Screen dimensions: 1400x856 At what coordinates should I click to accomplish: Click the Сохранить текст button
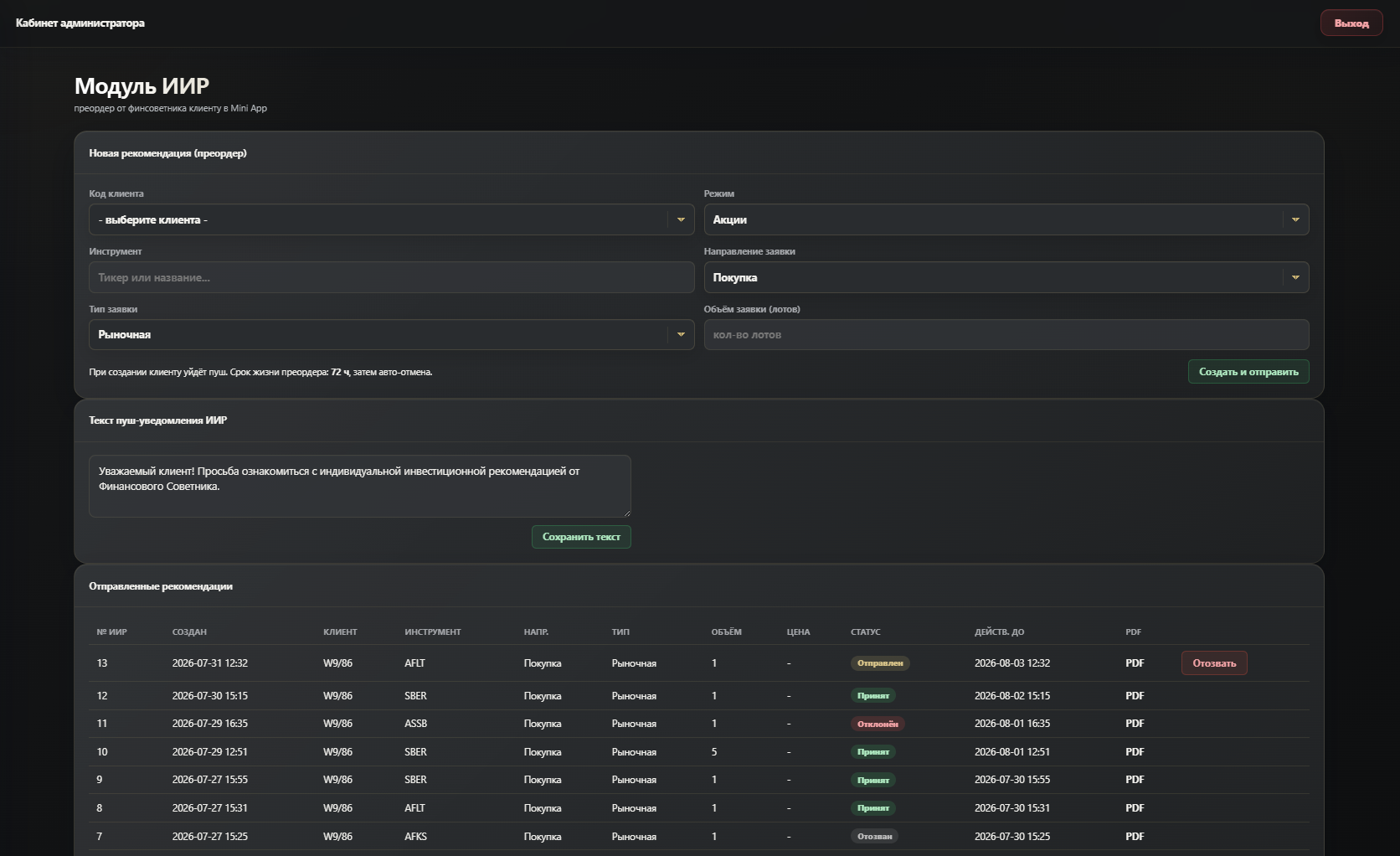(581, 537)
